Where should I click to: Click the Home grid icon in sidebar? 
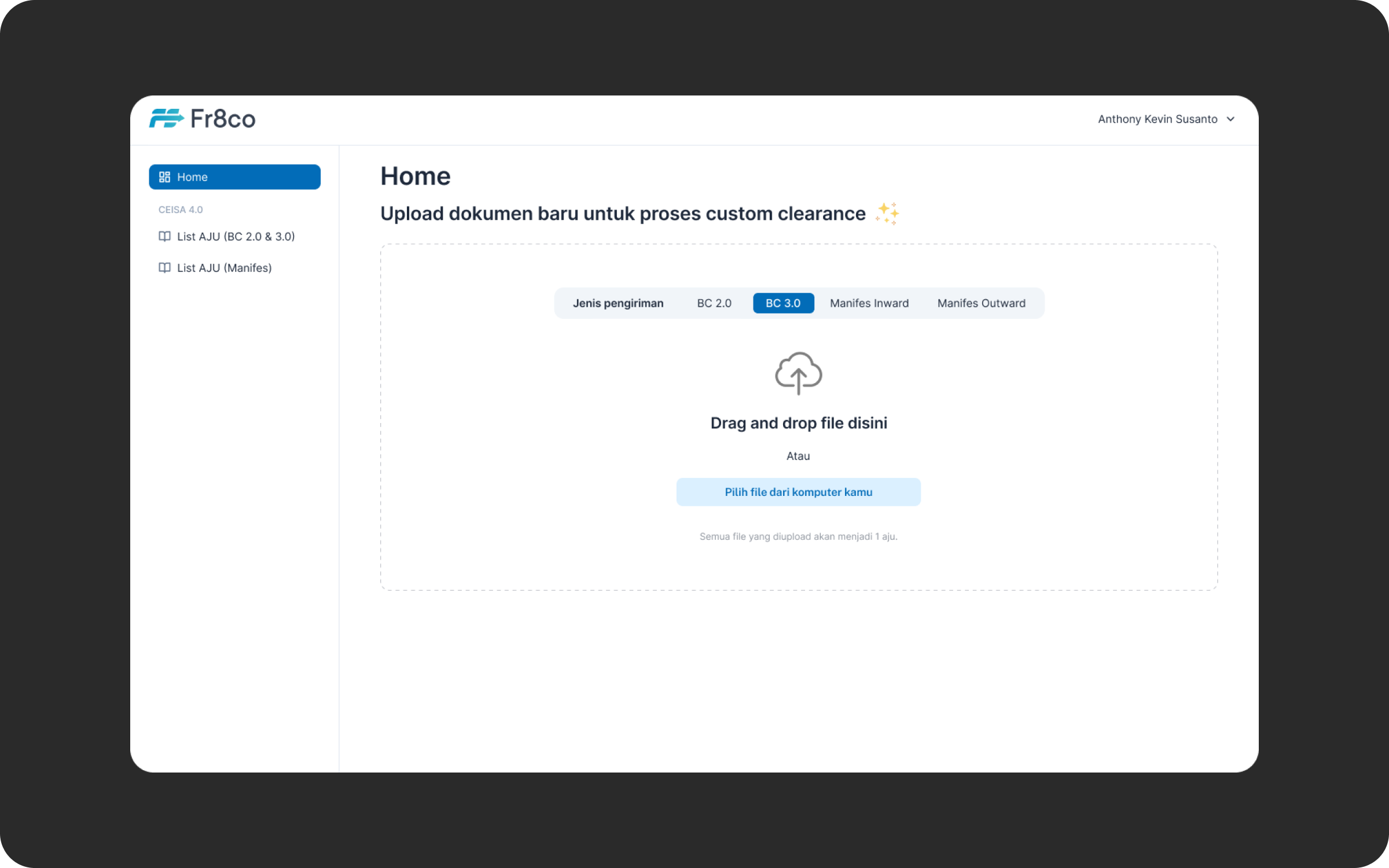(x=164, y=177)
